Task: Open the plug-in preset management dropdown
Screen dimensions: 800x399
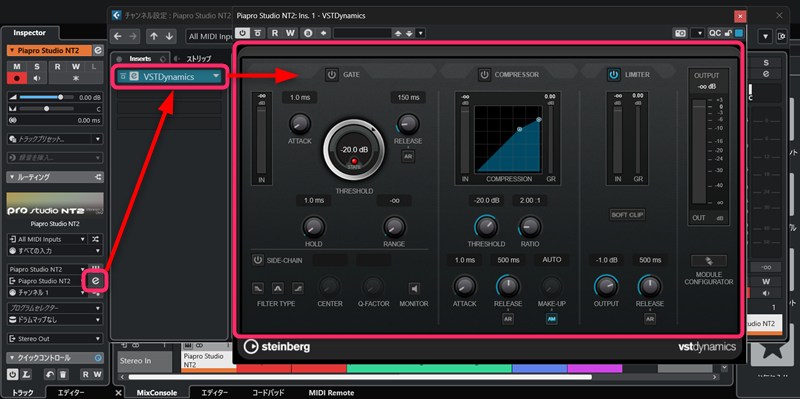Action: click(420, 33)
